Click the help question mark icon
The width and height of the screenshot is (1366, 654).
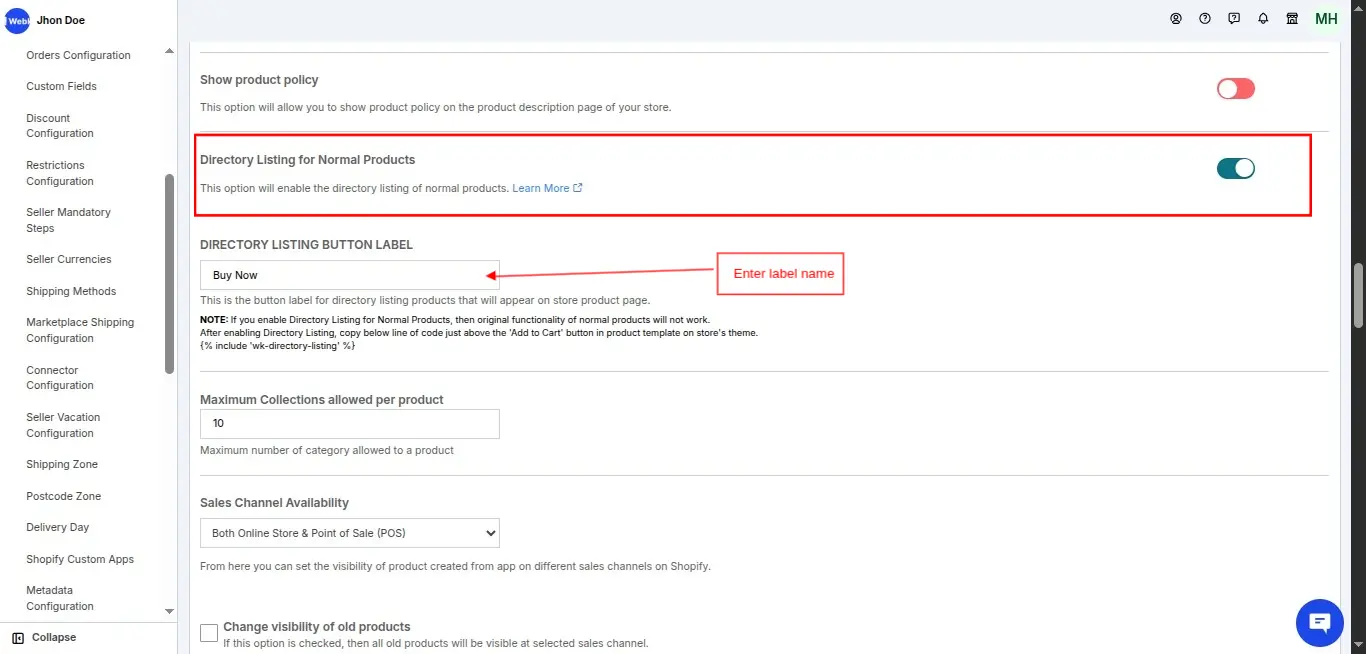coord(1205,18)
